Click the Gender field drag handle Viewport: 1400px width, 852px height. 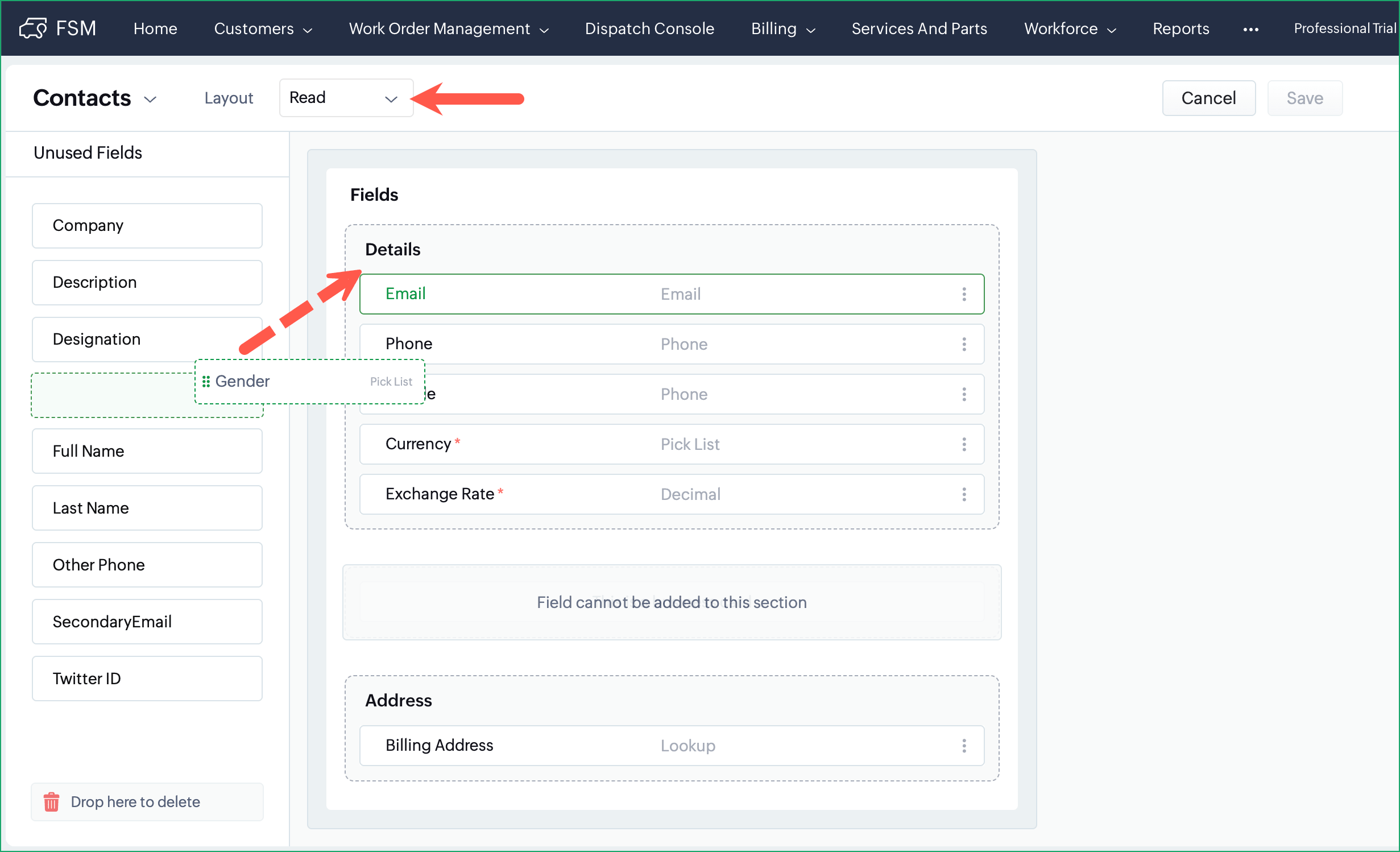(206, 382)
